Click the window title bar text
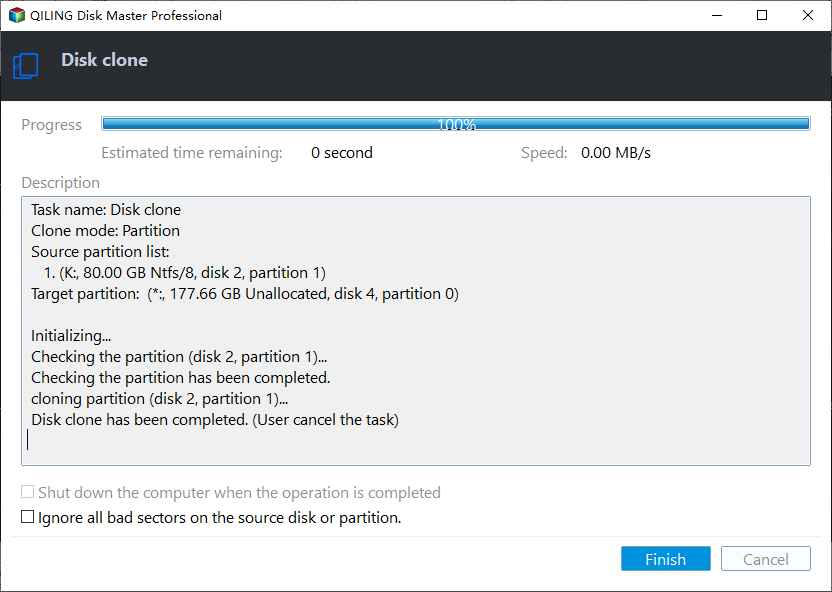 [126, 15]
